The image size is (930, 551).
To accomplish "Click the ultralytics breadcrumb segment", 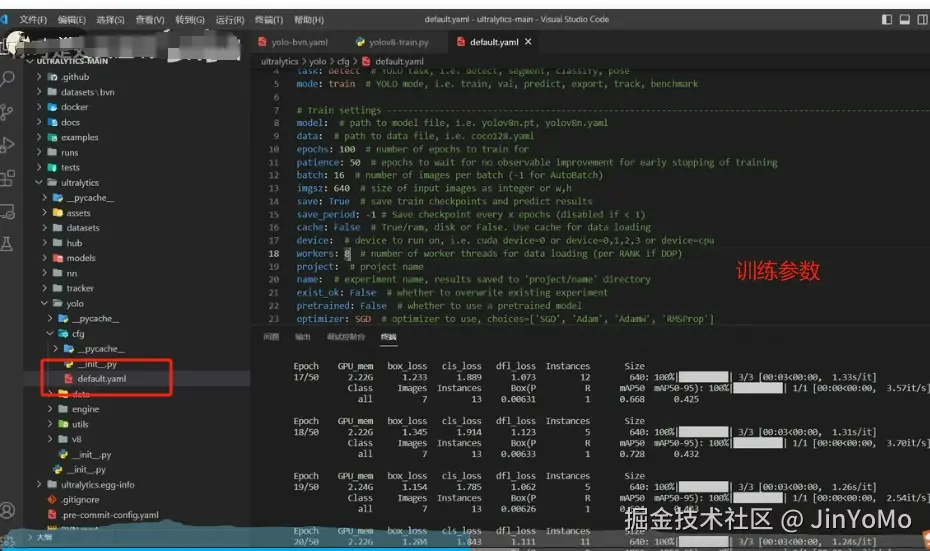I will 279,61.
